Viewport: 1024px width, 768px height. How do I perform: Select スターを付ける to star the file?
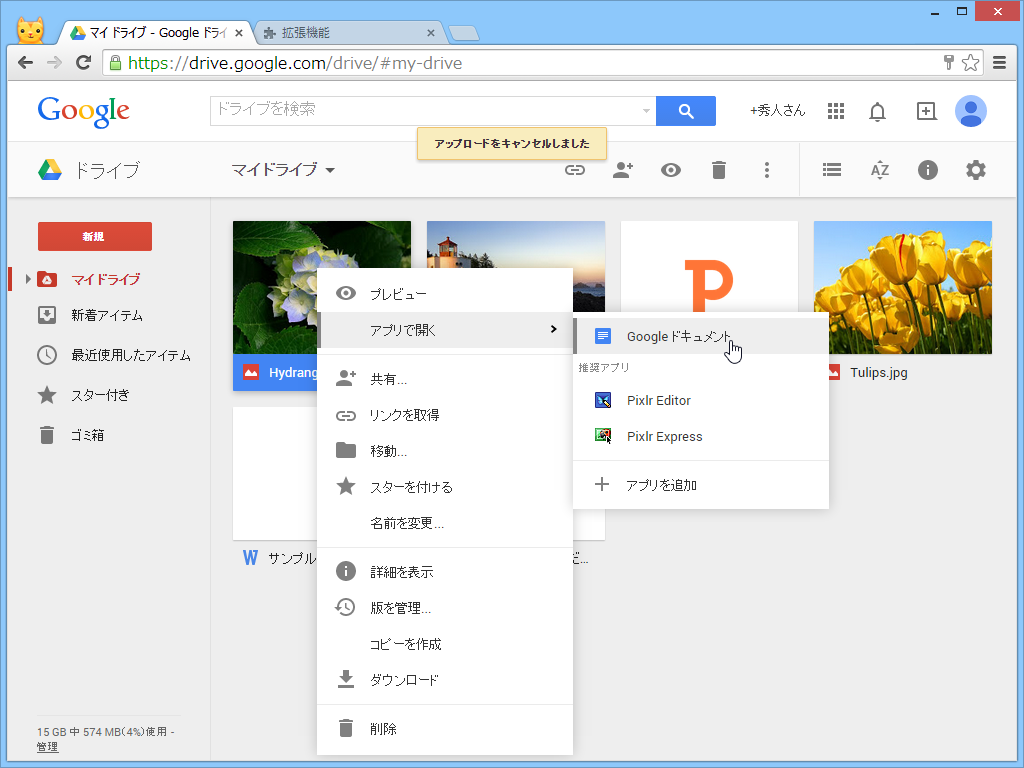click(410, 486)
